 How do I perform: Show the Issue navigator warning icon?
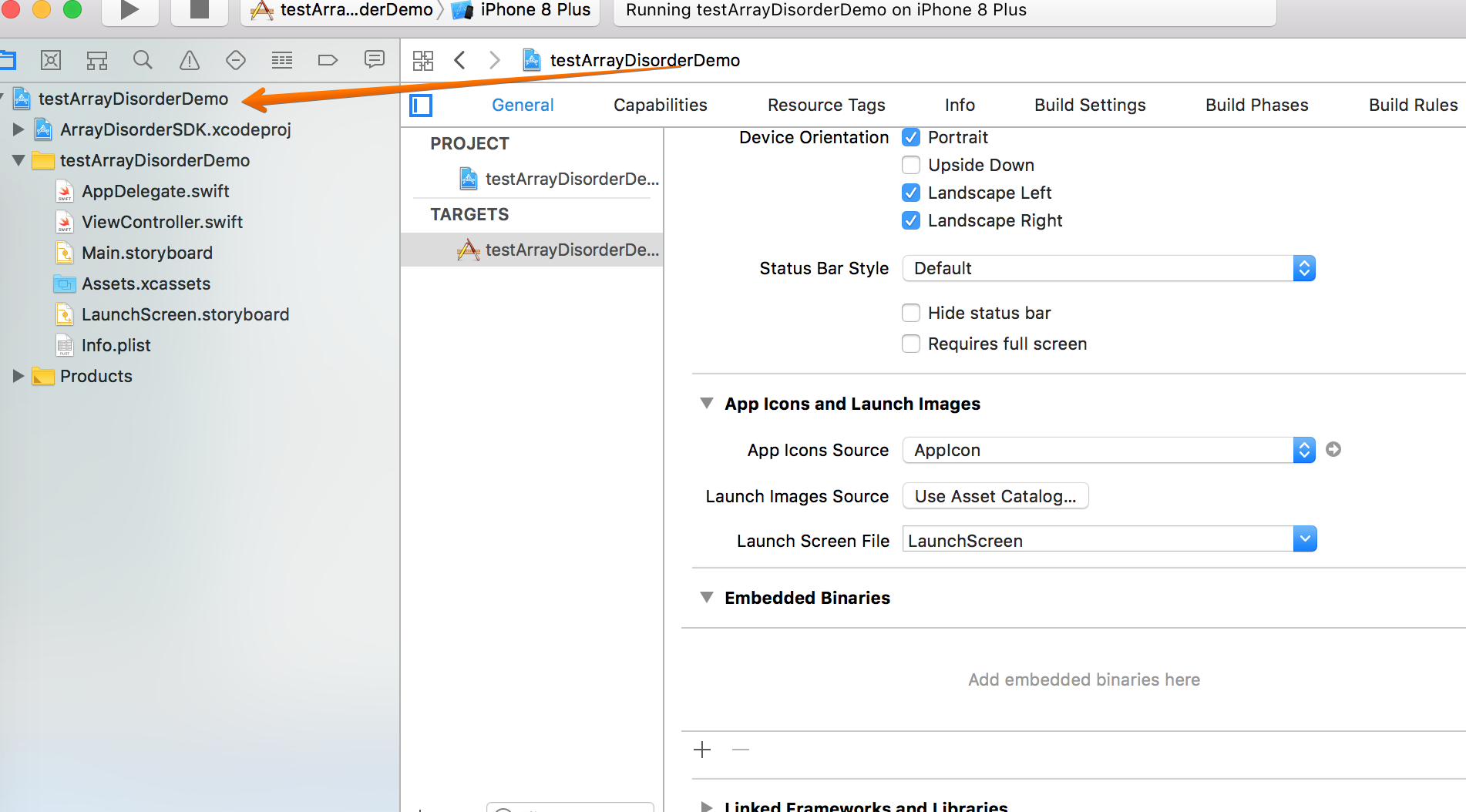tap(189, 60)
